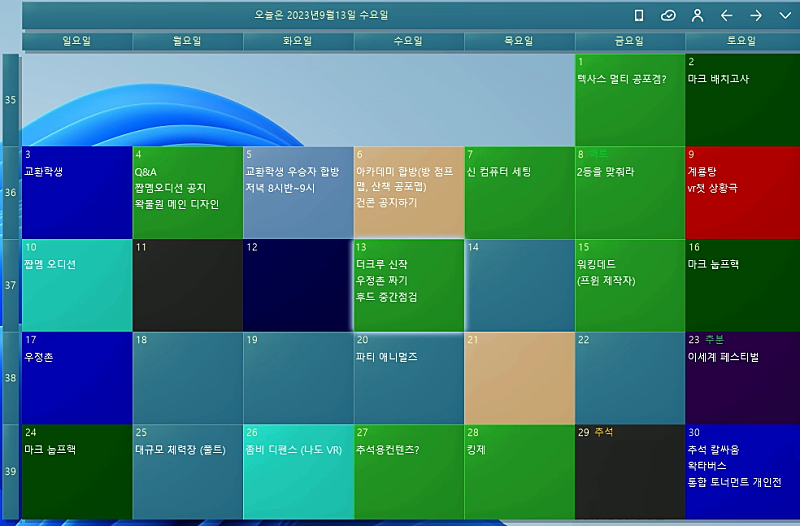Select the day 22 cell
The image size is (800, 526).
(630, 378)
